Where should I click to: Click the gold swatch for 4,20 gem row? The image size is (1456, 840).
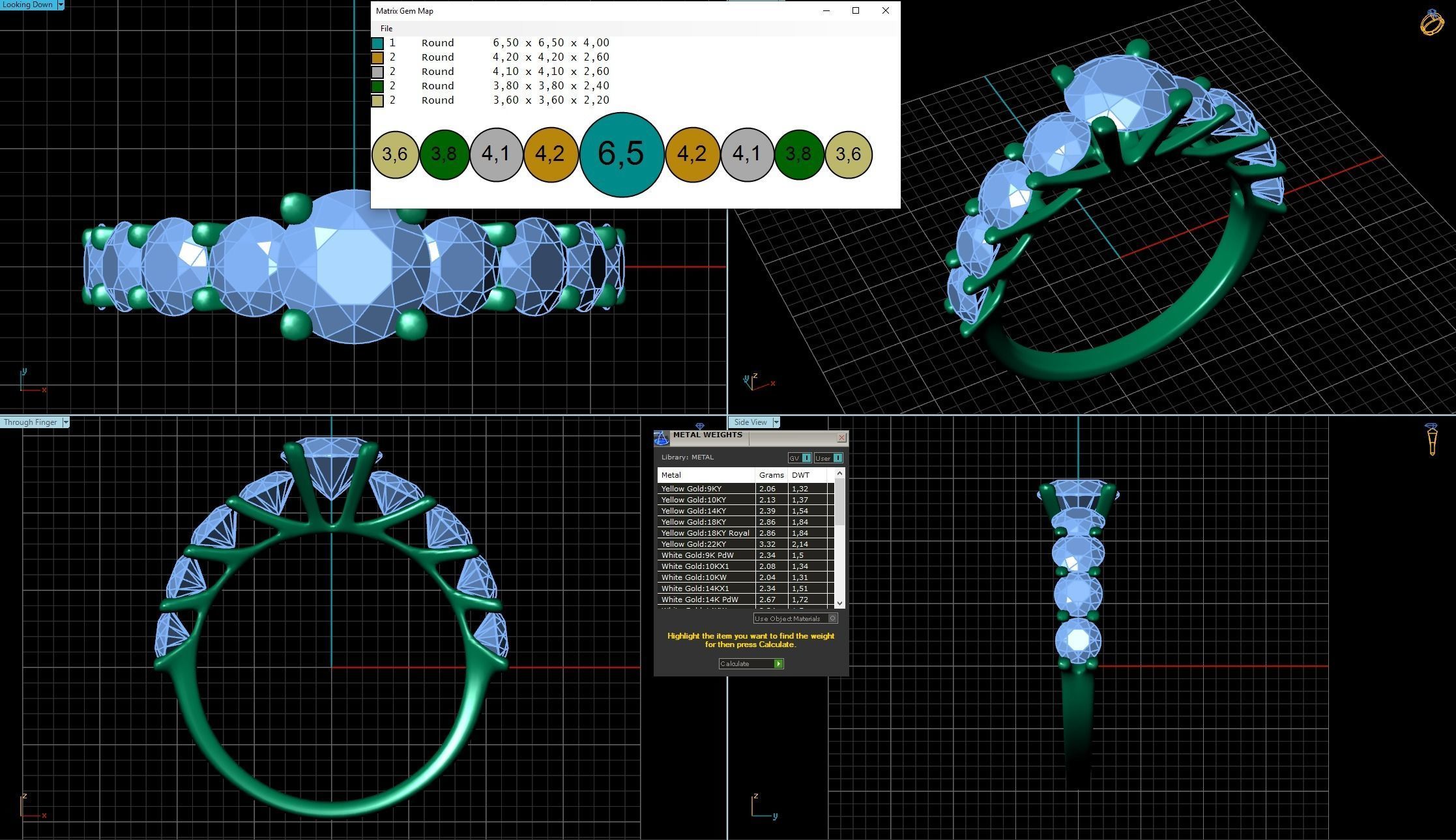click(x=377, y=58)
